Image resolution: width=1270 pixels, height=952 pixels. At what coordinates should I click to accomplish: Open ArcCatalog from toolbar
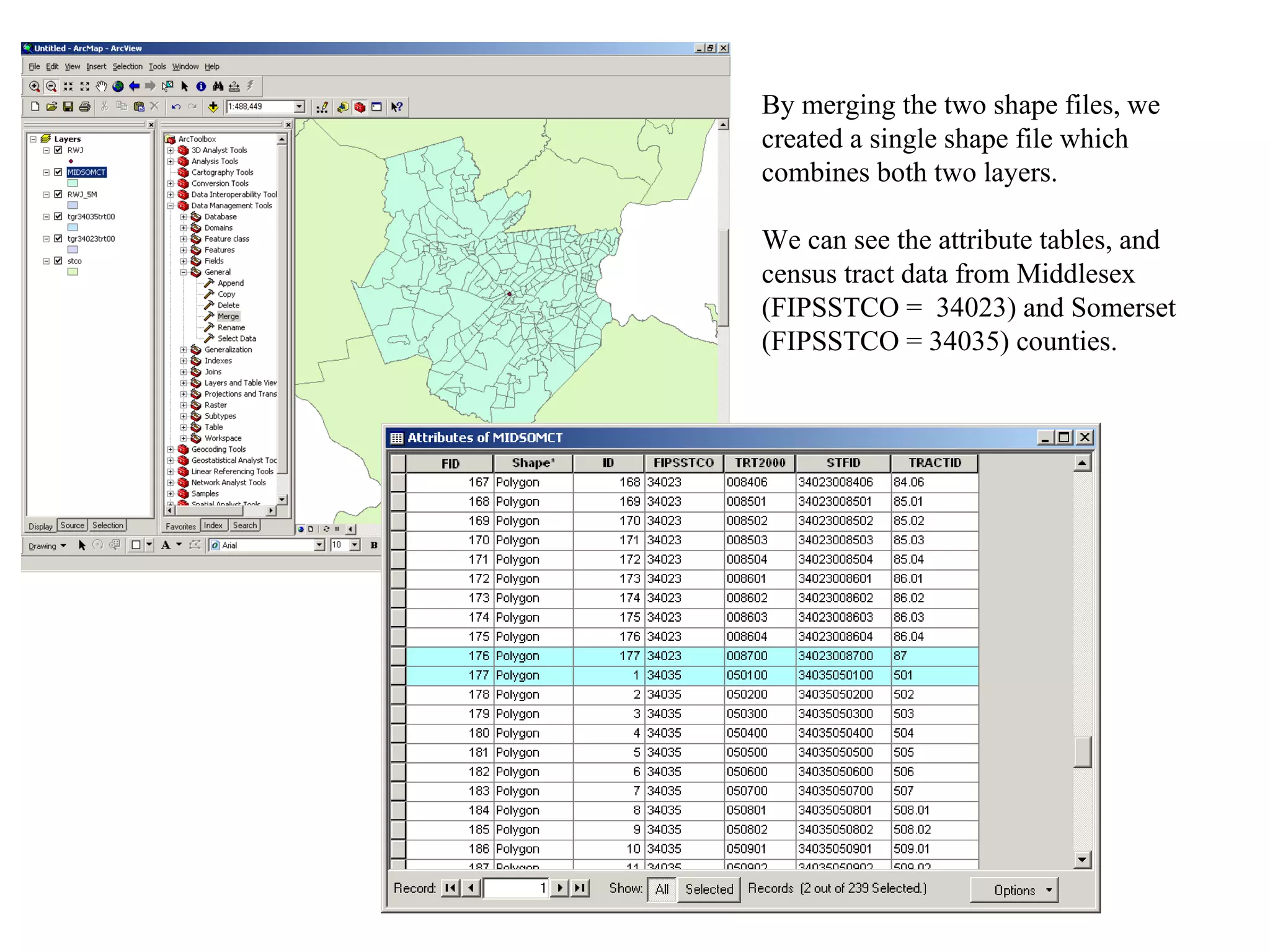click(x=342, y=107)
